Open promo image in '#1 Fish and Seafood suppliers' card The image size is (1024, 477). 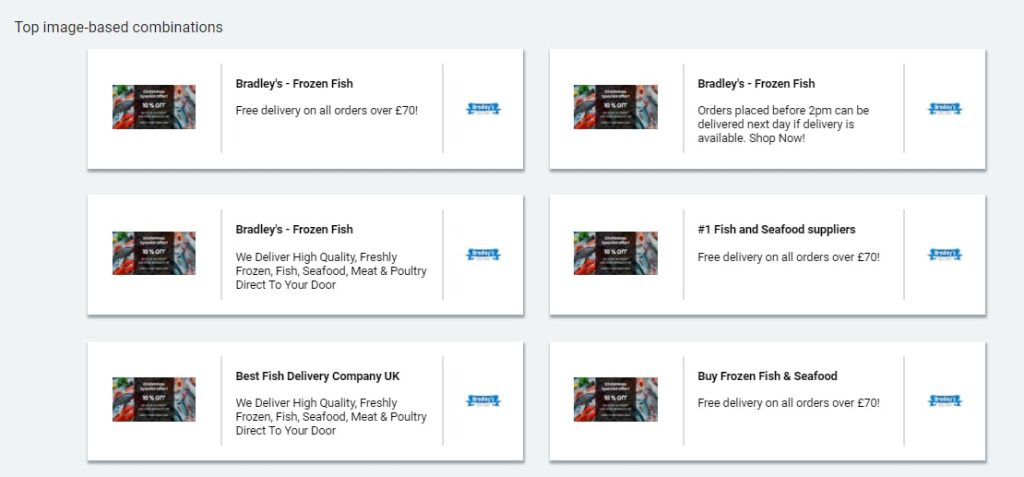pos(616,253)
